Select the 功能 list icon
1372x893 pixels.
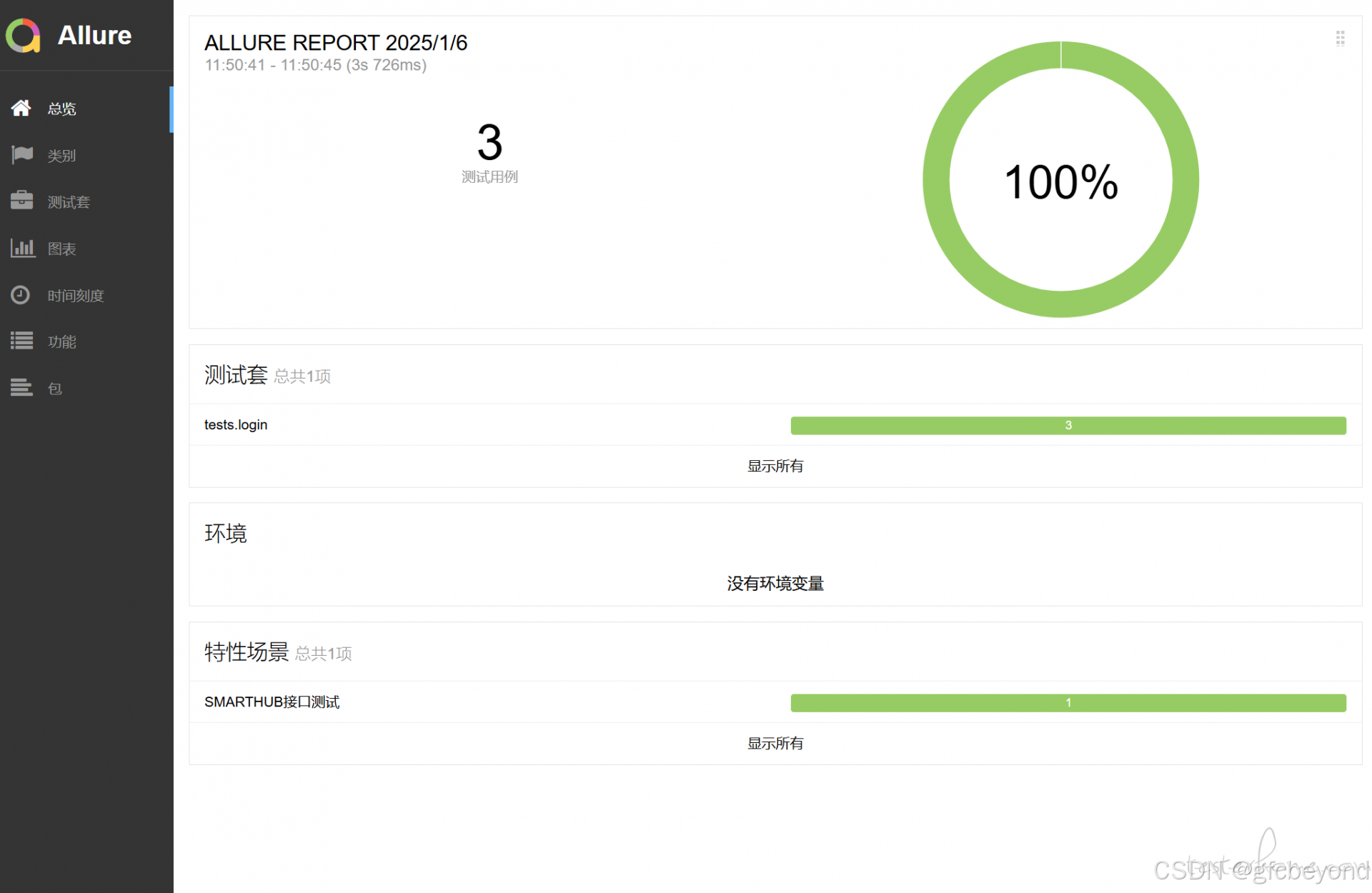click(21, 341)
